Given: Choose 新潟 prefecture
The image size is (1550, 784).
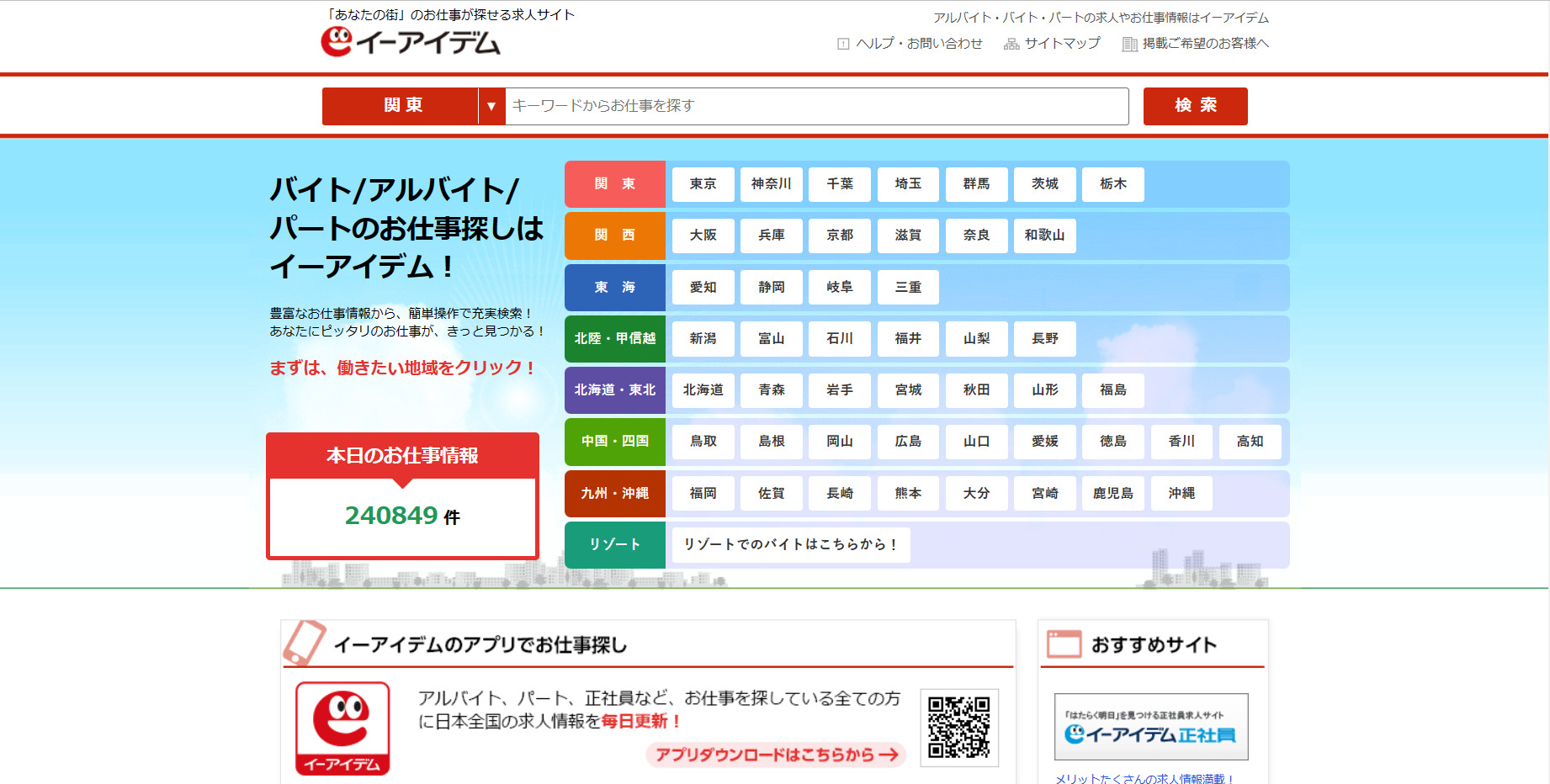Looking at the screenshot, I should 703,339.
